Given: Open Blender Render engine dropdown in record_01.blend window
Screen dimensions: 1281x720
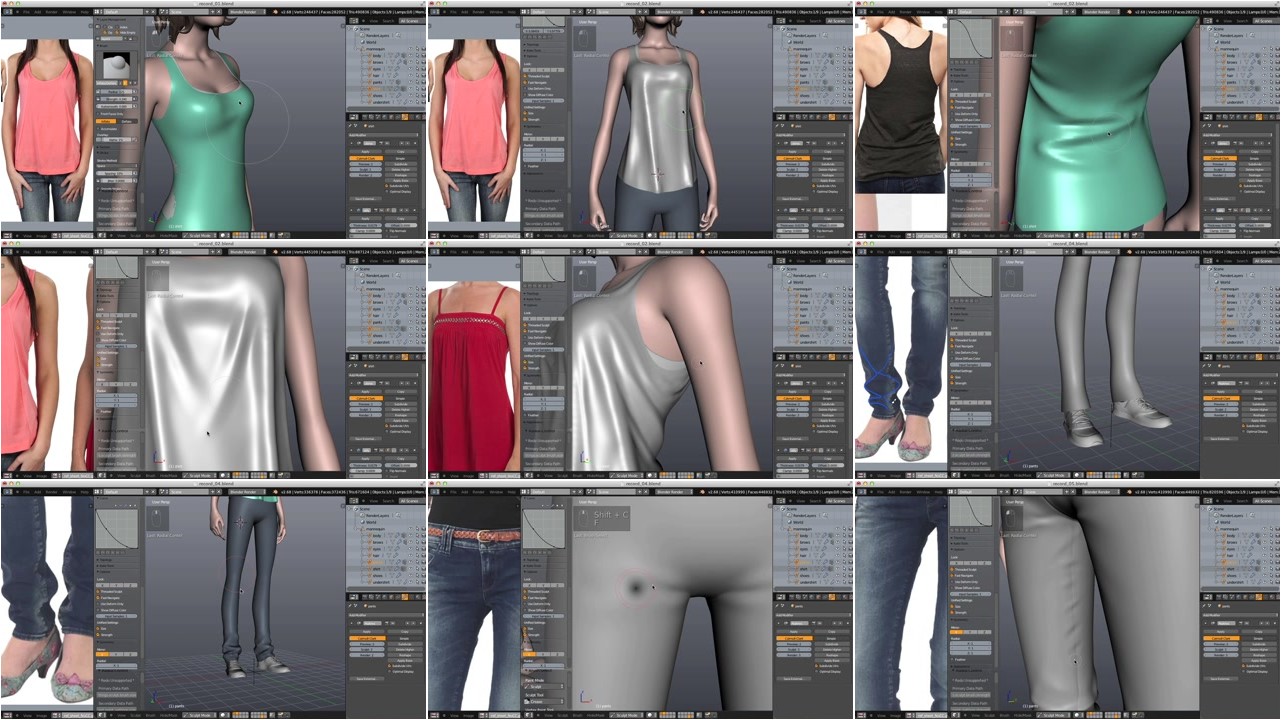Looking at the screenshot, I should pos(247,12).
